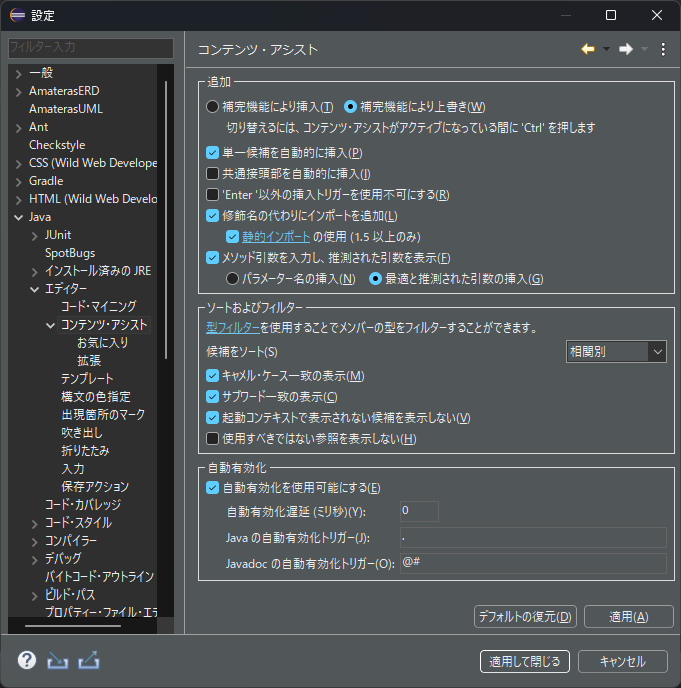
Task: Click the export preferences icon
Action: coord(89,660)
